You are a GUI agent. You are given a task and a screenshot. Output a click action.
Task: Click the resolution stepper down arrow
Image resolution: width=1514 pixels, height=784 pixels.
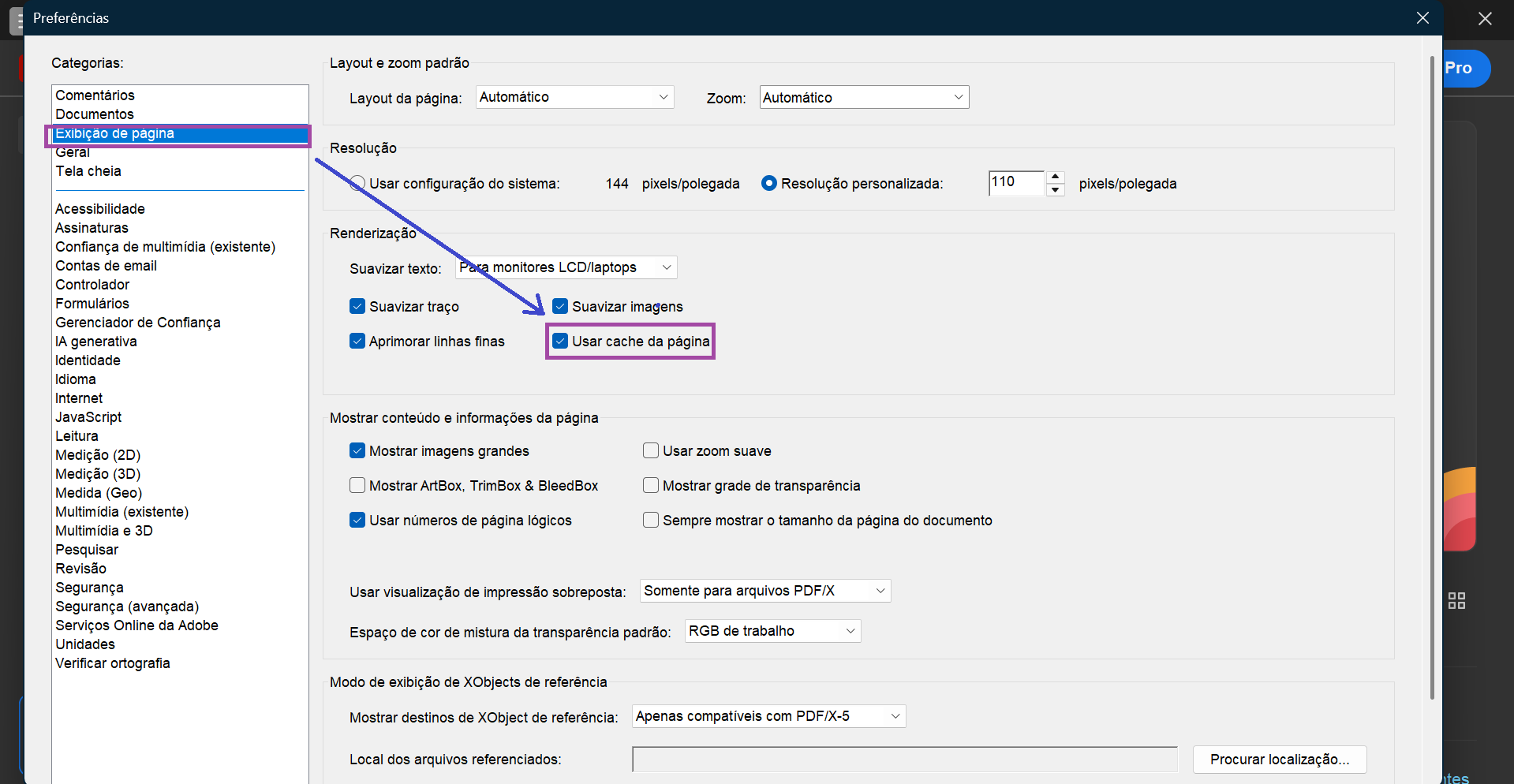(x=1055, y=190)
